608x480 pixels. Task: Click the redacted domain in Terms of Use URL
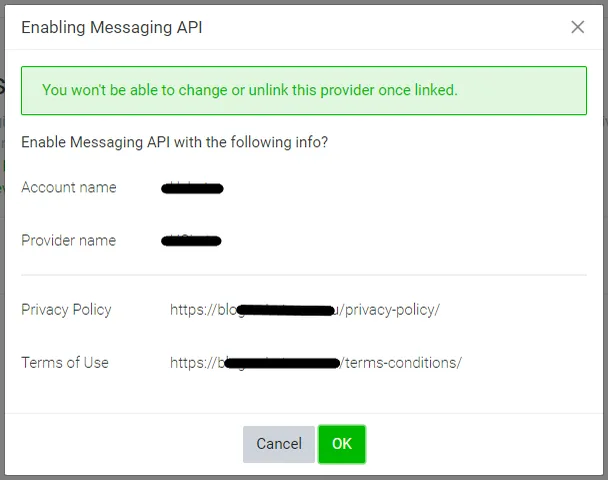[x=282, y=363]
